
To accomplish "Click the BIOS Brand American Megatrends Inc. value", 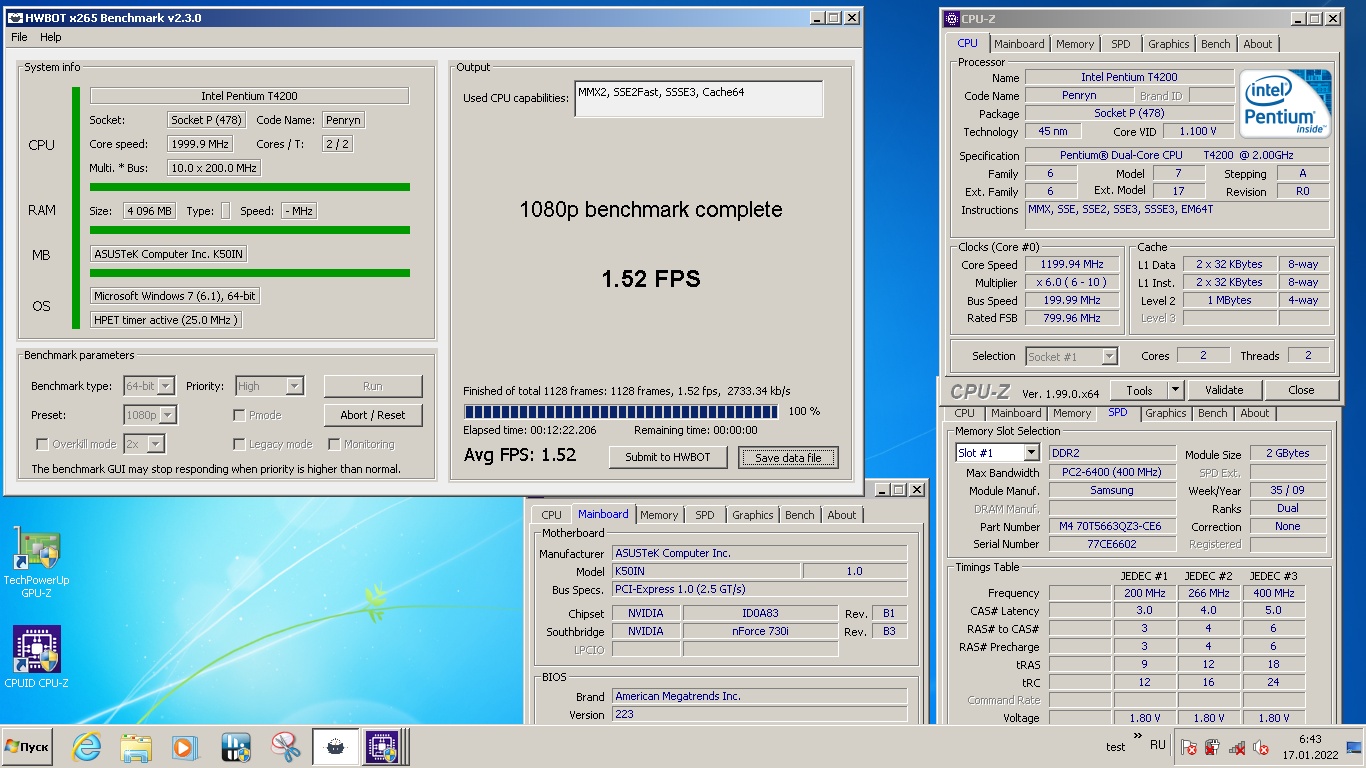I will pyautogui.click(x=760, y=696).
